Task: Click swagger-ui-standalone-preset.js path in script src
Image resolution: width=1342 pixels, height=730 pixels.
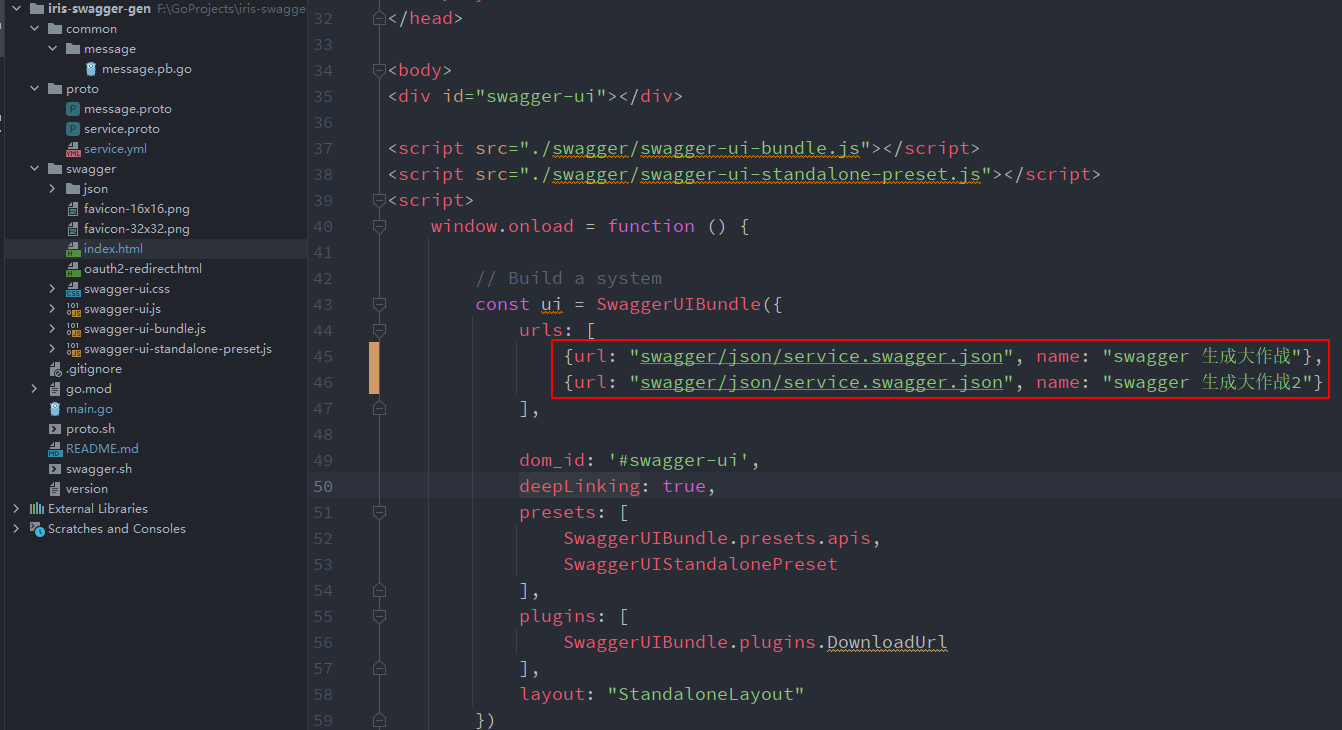Action: coord(810,174)
